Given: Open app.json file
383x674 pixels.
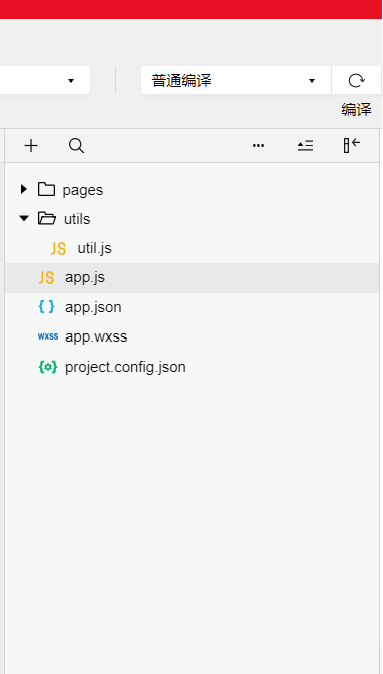Looking at the screenshot, I should (192, 307).
